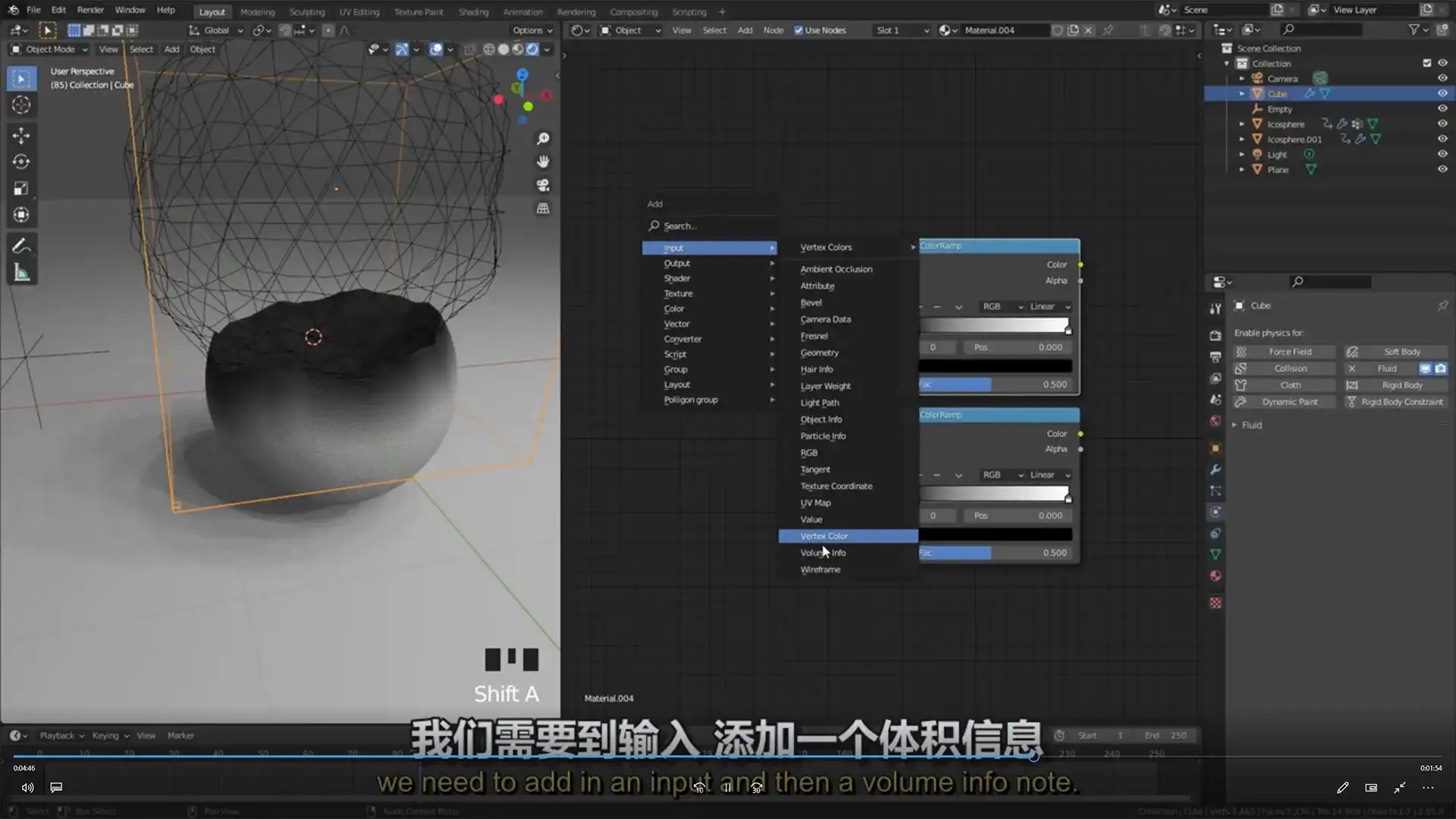The width and height of the screenshot is (1456, 819).
Task: Select the Move tool in the viewport toolbar
Action: (21, 134)
